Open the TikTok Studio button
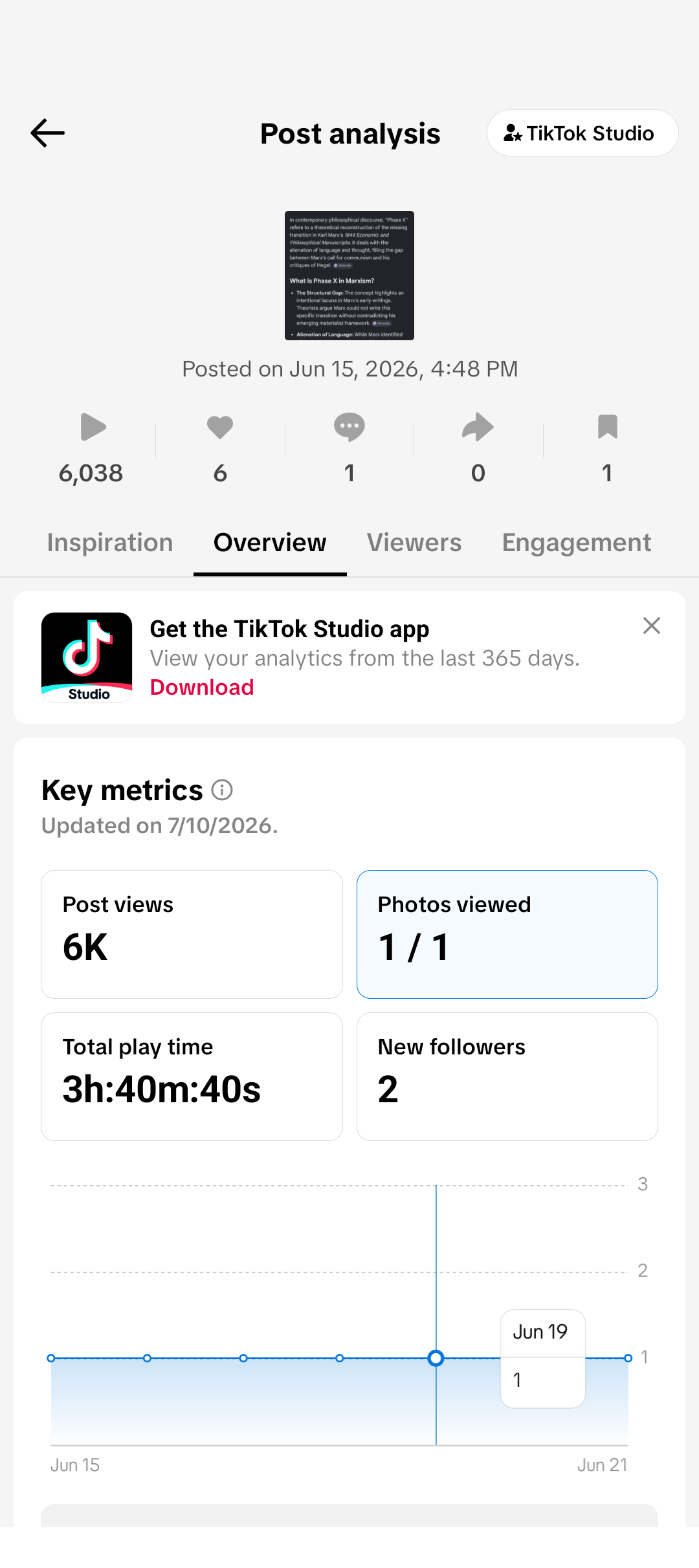Image resolution: width=699 pixels, height=1568 pixels. [582, 133]
